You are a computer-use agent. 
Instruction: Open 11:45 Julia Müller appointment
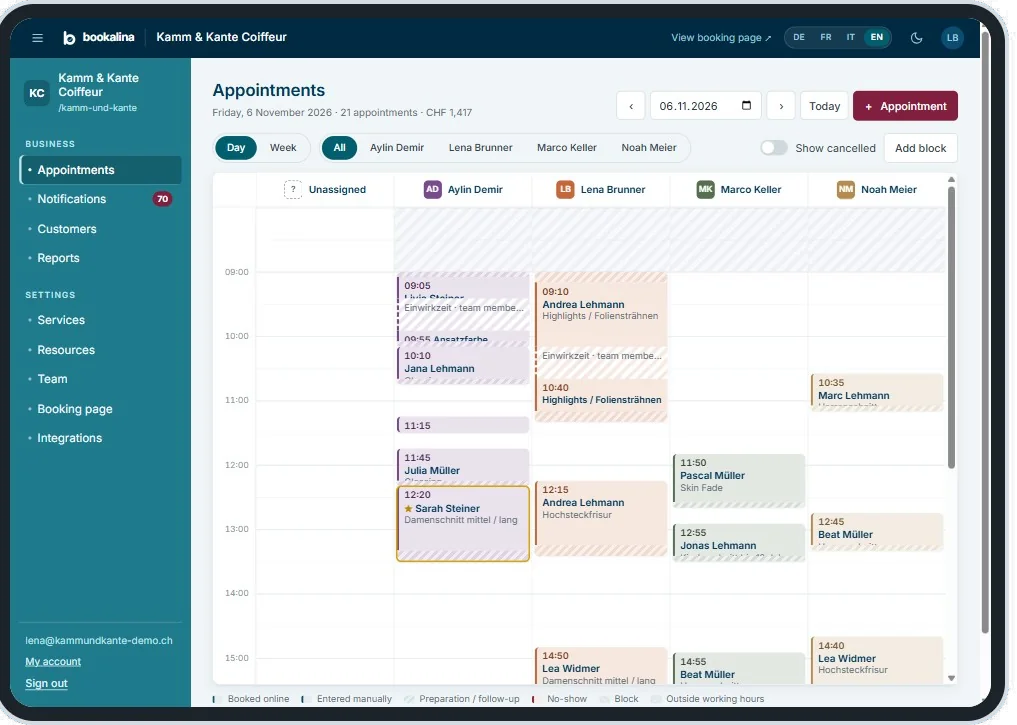click(463, 466)
